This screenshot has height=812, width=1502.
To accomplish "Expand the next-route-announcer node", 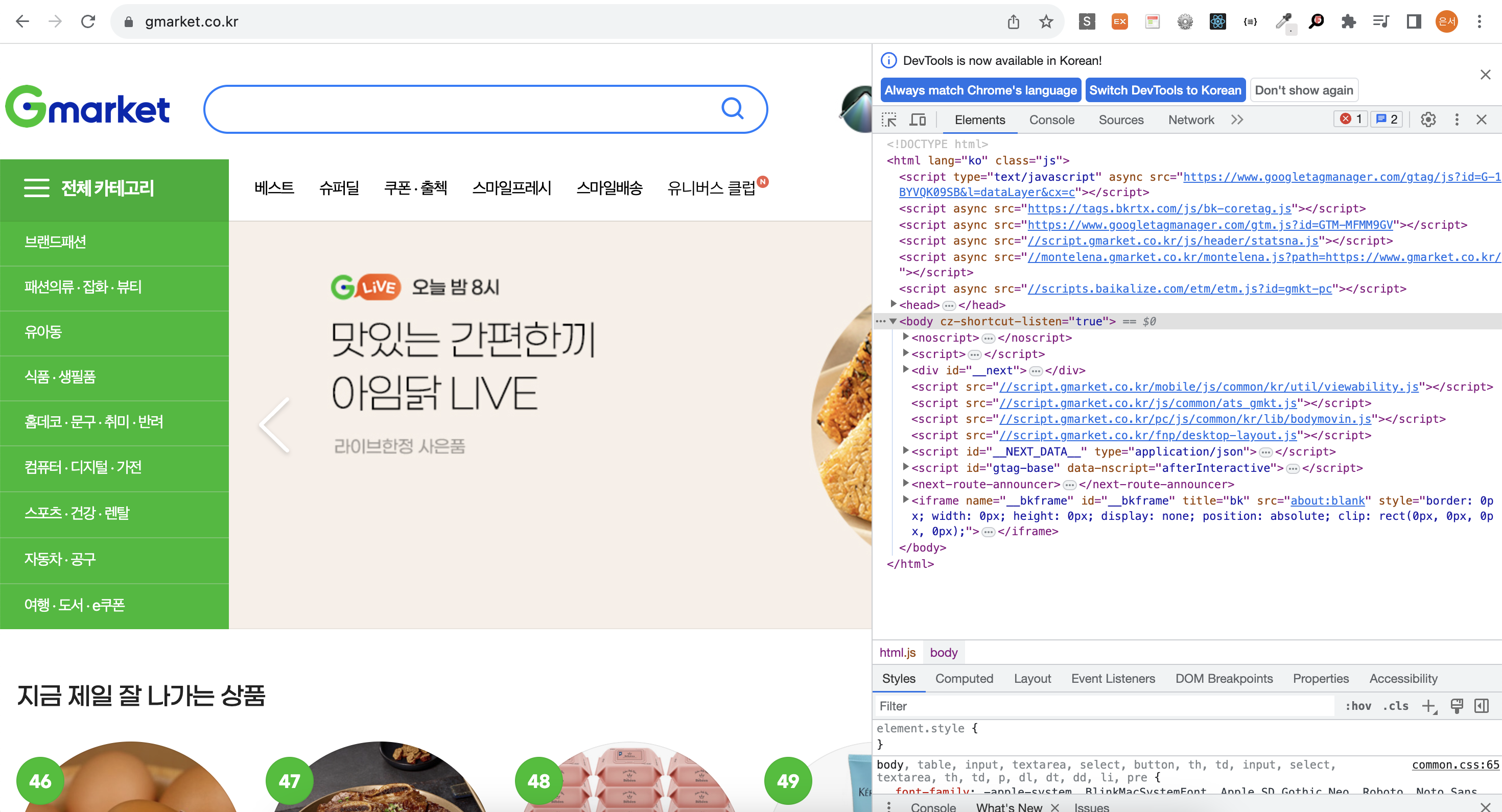I will 905,483.
